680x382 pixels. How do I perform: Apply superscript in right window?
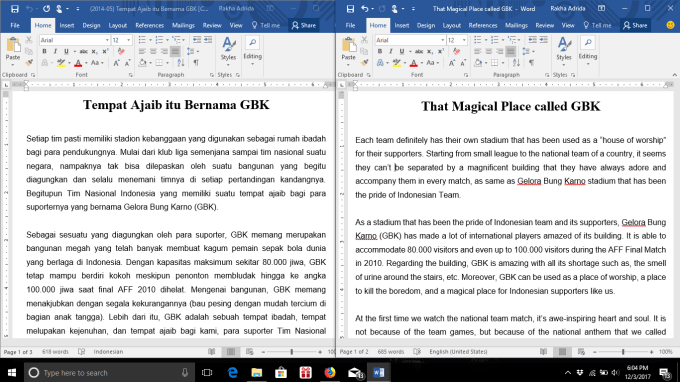(x=441, y=52)
